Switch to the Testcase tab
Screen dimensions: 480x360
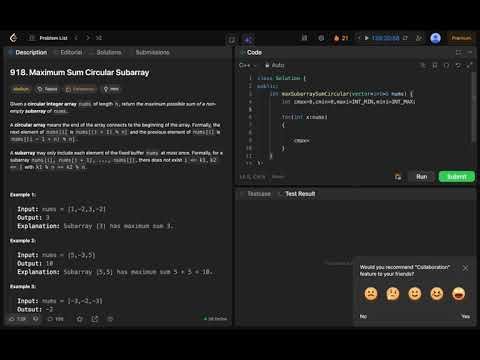255,194
